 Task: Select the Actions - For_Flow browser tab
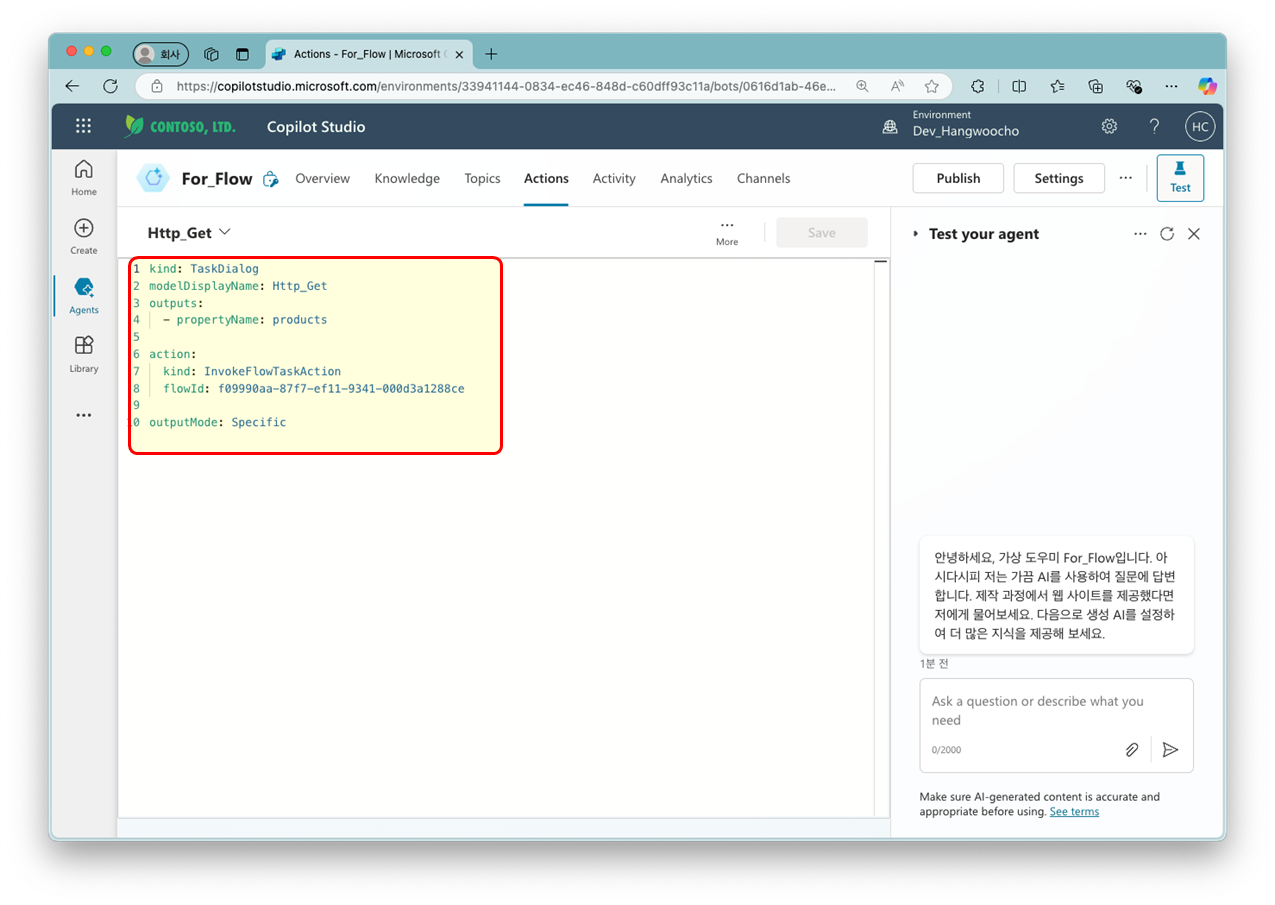(x=368, y=54)
